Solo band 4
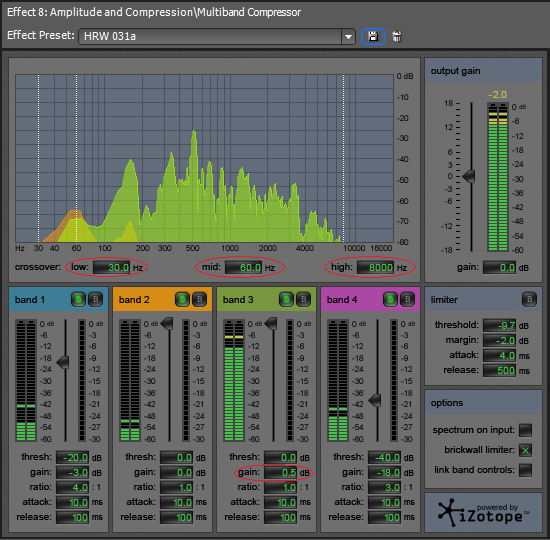This screenshot has width=550, height=540. click(390, 300)
